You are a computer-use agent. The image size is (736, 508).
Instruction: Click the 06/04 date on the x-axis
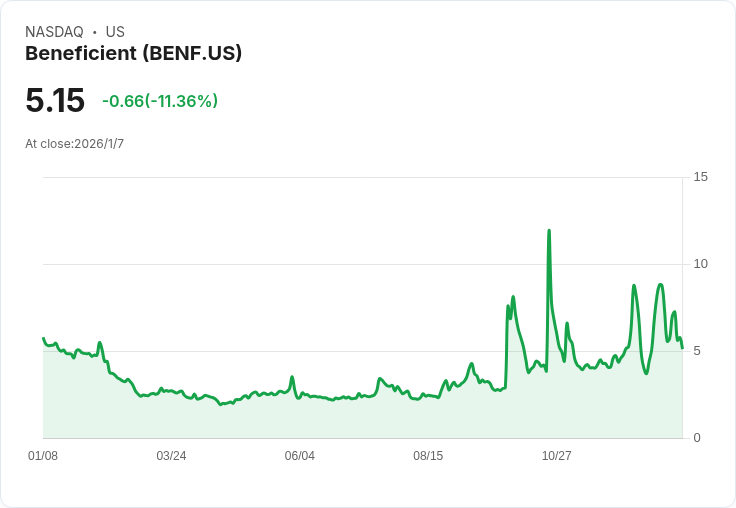[299, 456]
